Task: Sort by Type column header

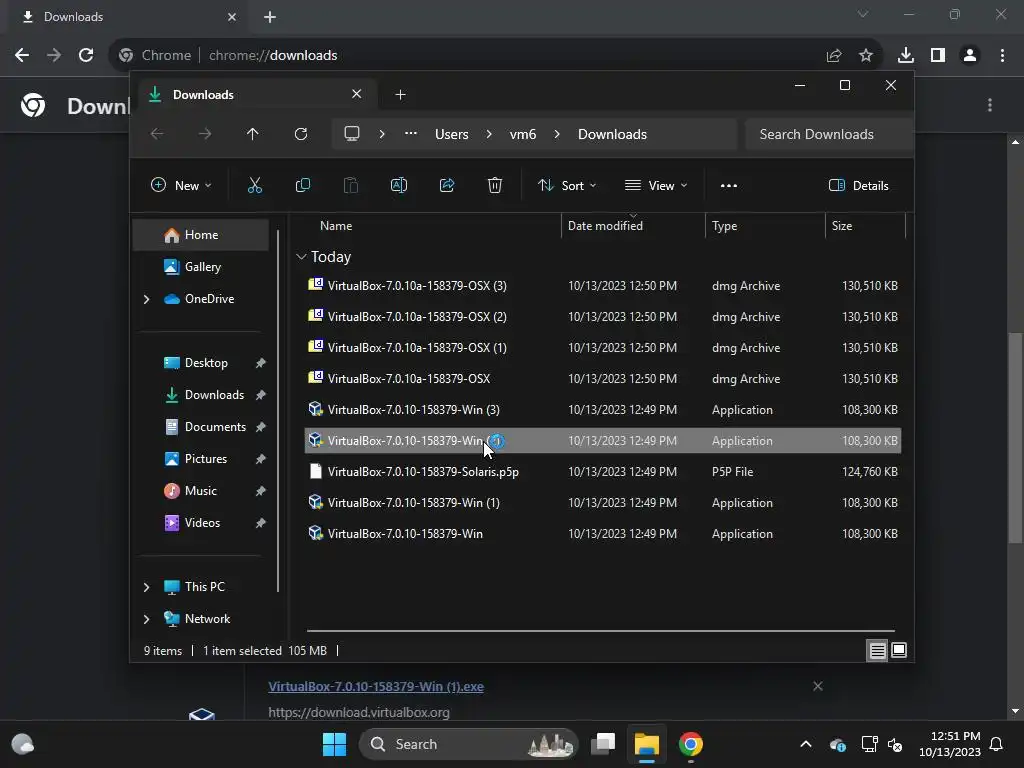Action: 724,226
